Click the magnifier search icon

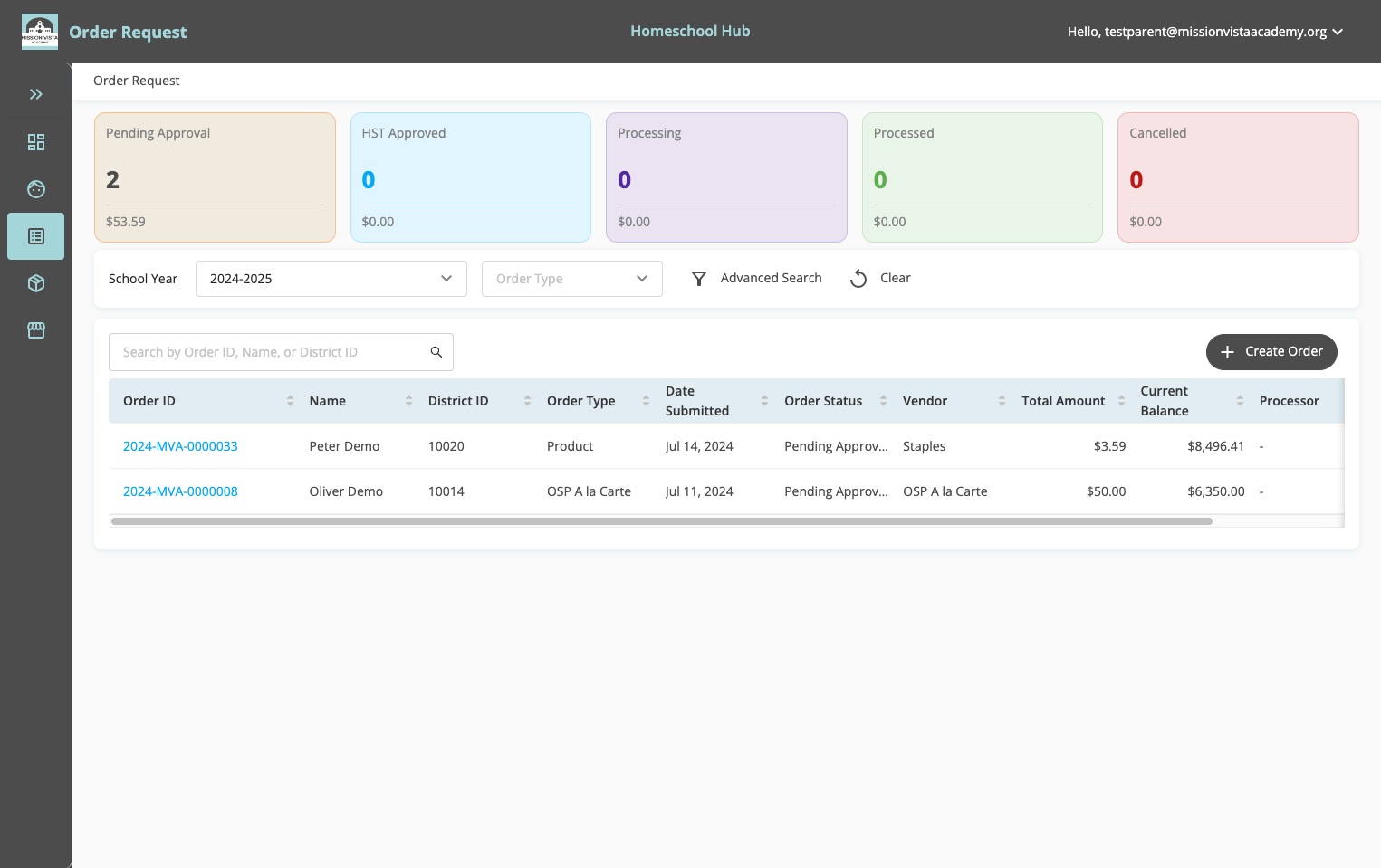click(436, 352)
